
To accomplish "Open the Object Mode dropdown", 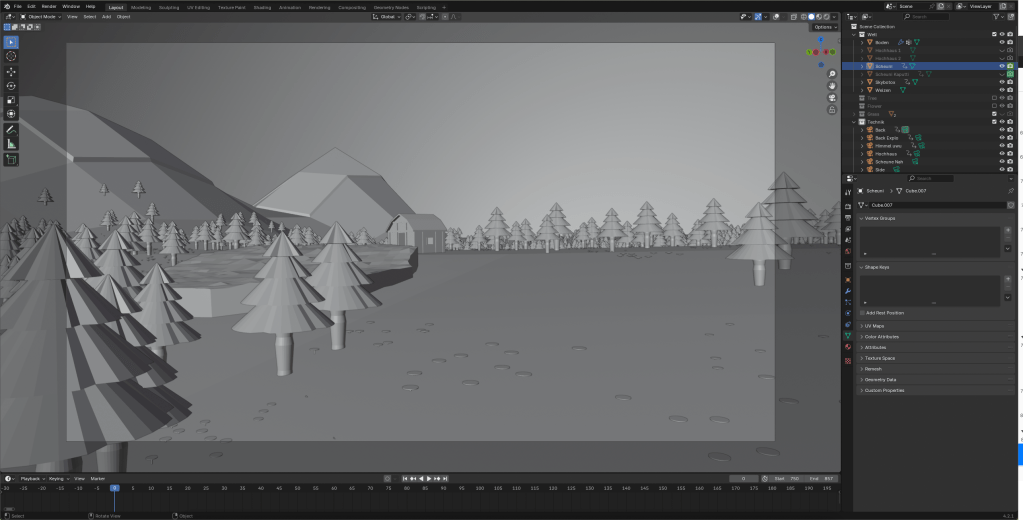I will pyautogui.click(x=42, y=17).
